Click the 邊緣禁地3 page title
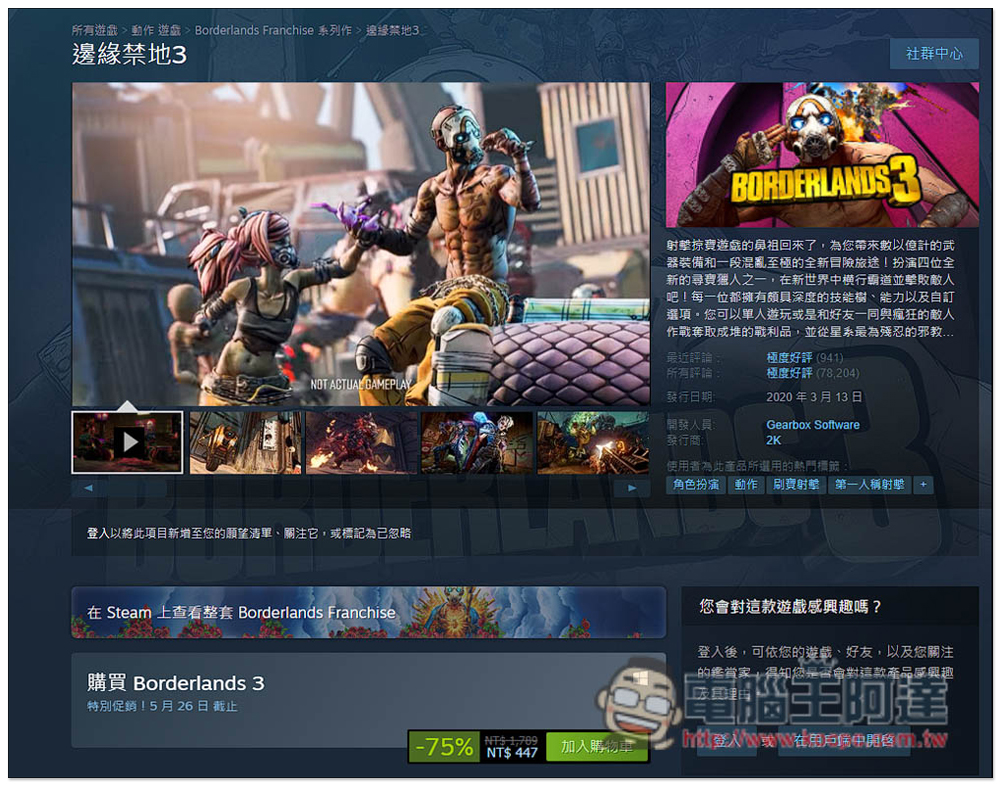The height and width of the screenshot is (787, 1000). [129, 54]
